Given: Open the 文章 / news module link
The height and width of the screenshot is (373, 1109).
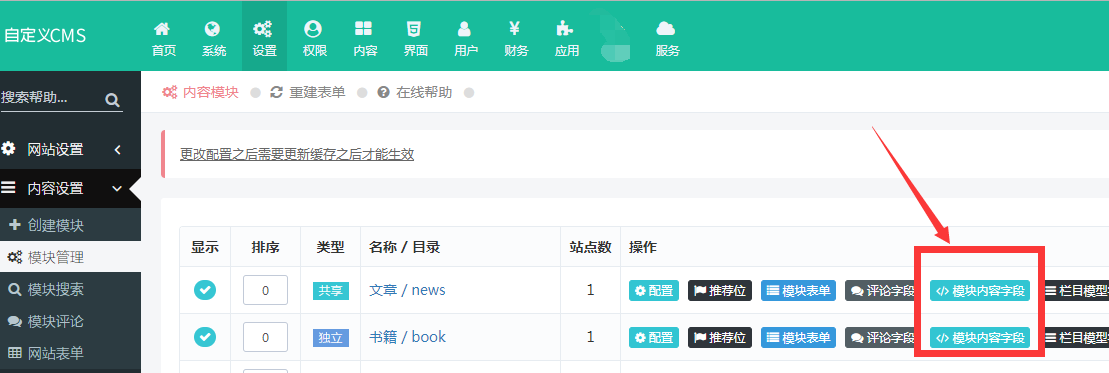Looking at the screenshot, I should coord(407,290).
